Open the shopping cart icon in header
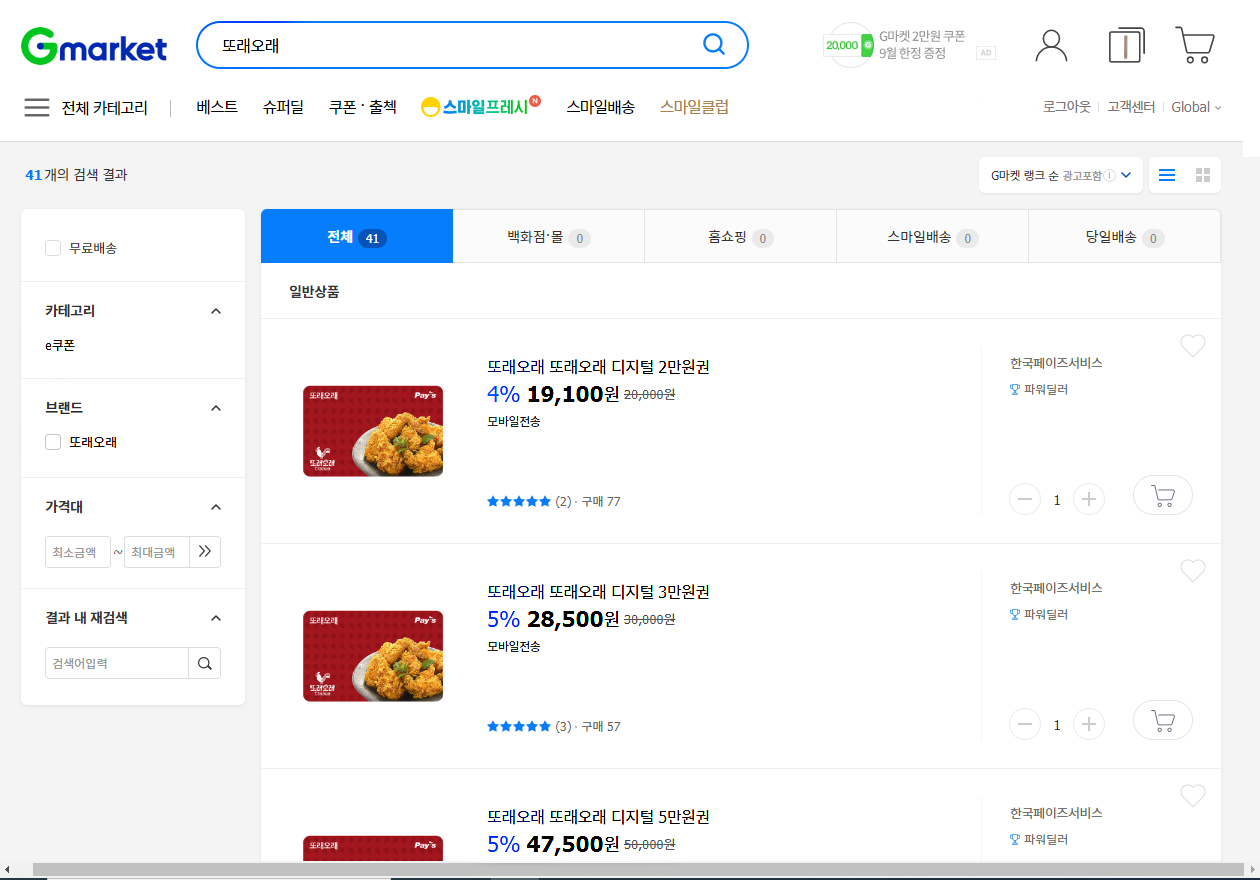This screenshot has height=880, width=1260. [1195, 45]
